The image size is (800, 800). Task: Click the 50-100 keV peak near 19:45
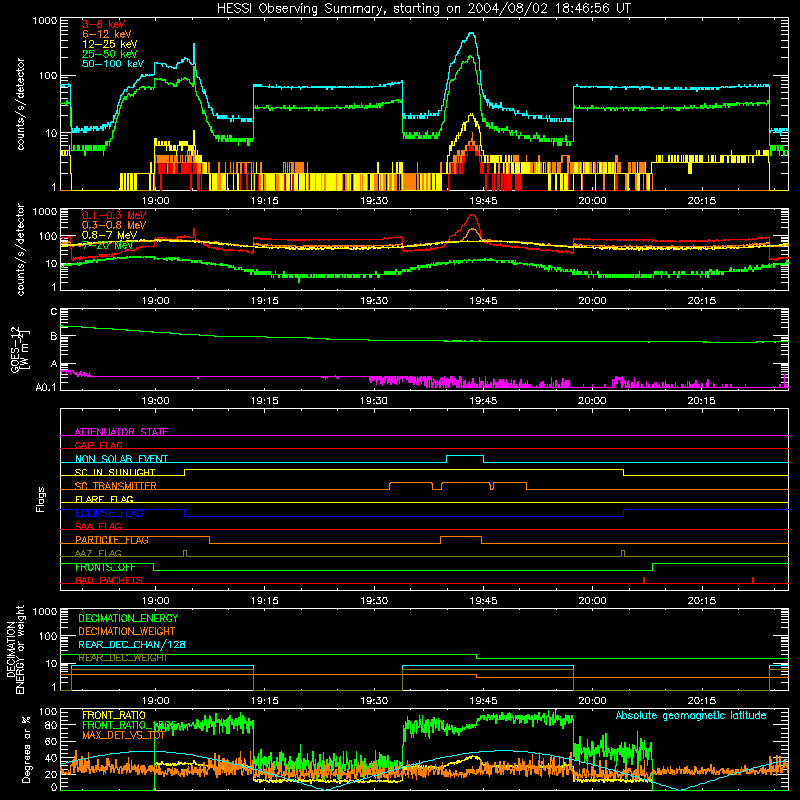point(472,34)
